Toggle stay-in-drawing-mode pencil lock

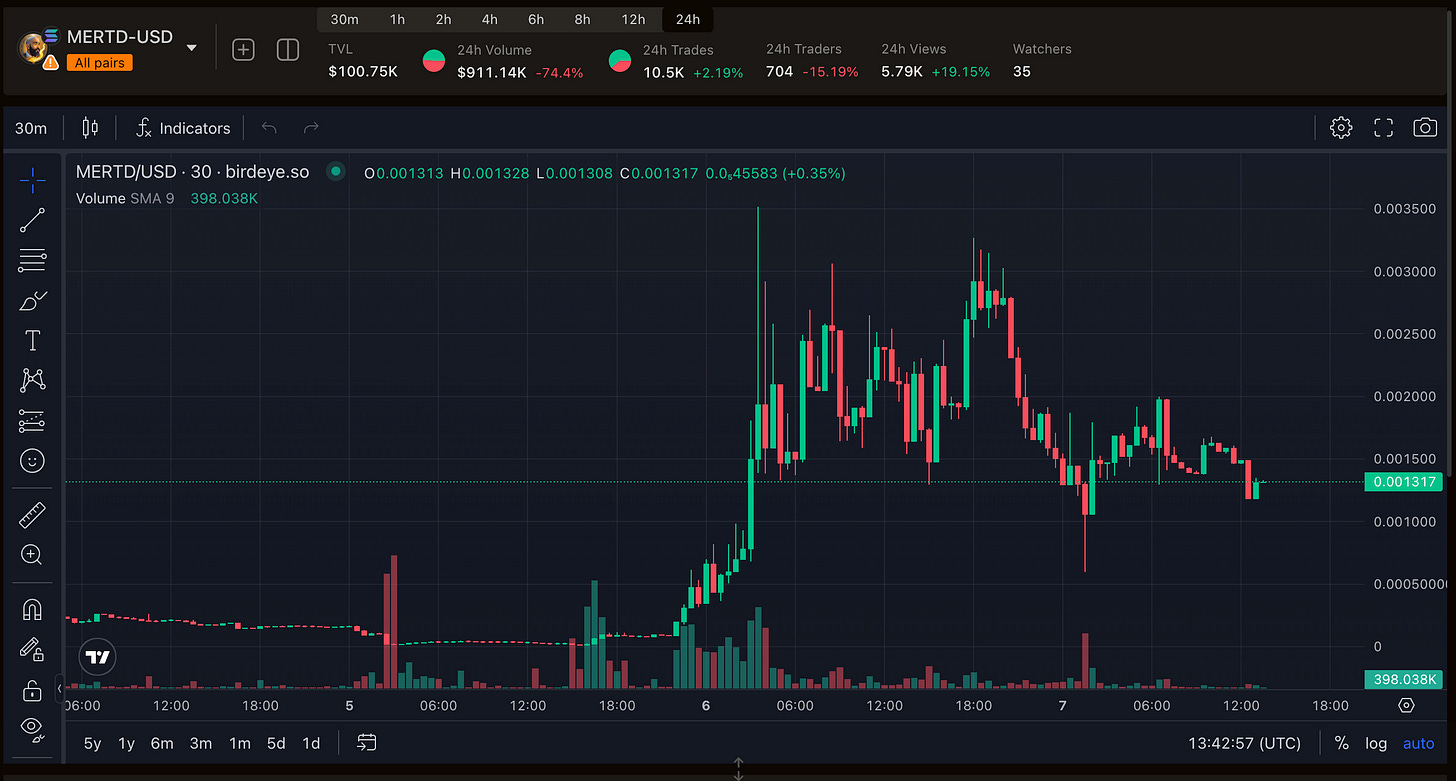(x=32, y=649)
